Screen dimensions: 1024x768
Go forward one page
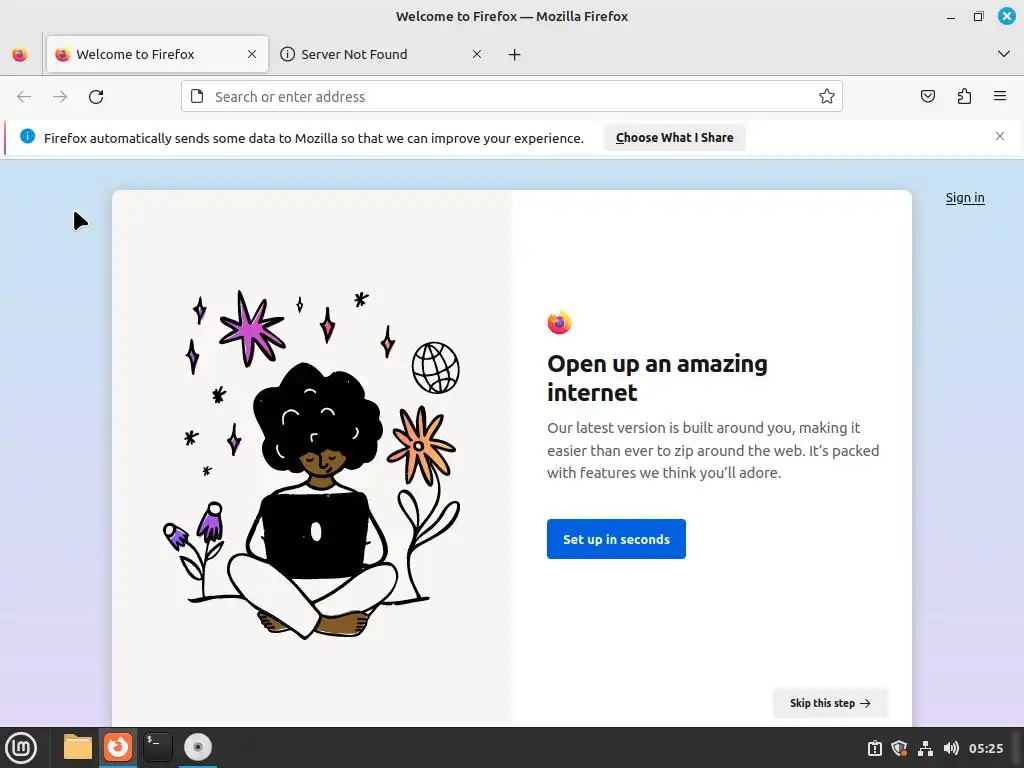tap(60, 97)
